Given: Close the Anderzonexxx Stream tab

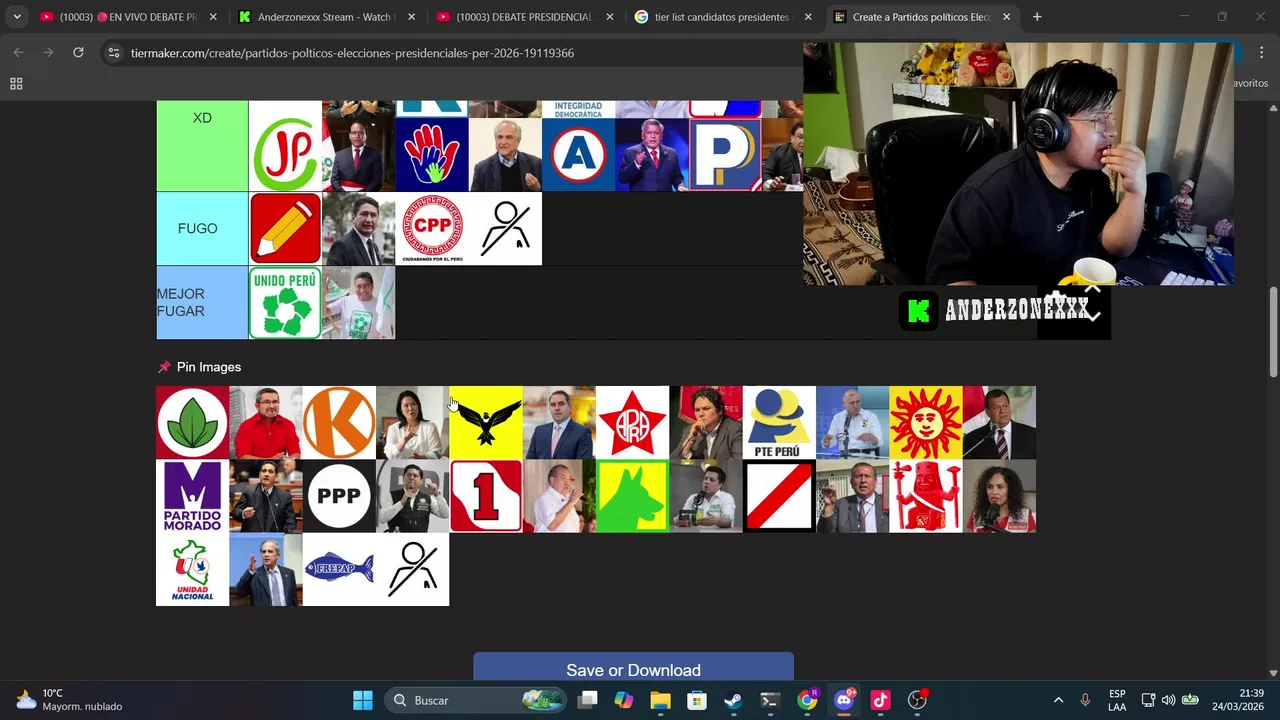Looking at the screenshot, I should click(411, 17).
